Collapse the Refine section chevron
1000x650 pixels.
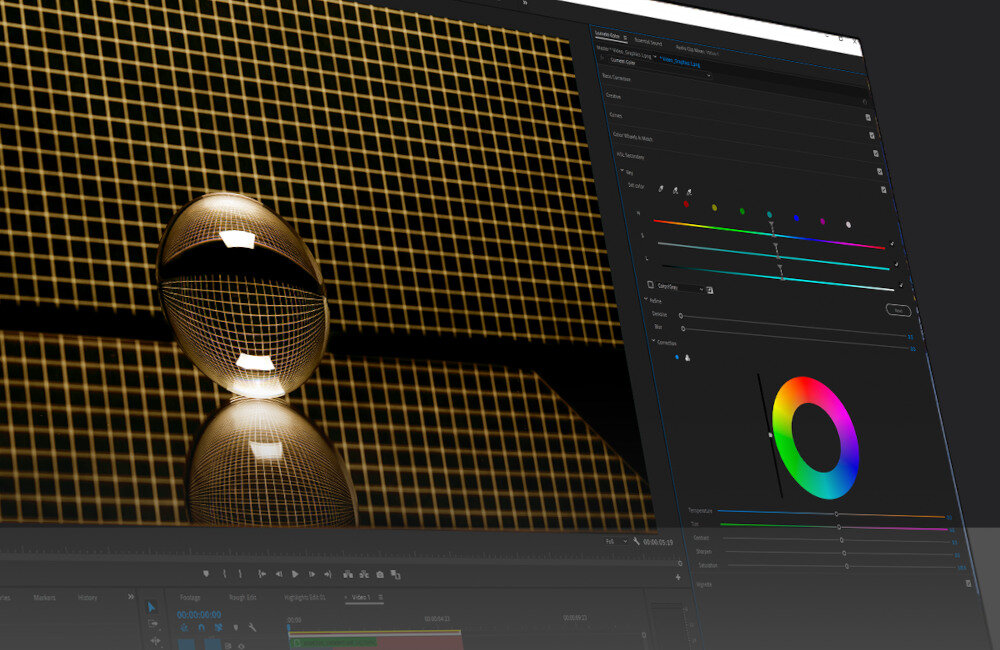click(645, 299)
